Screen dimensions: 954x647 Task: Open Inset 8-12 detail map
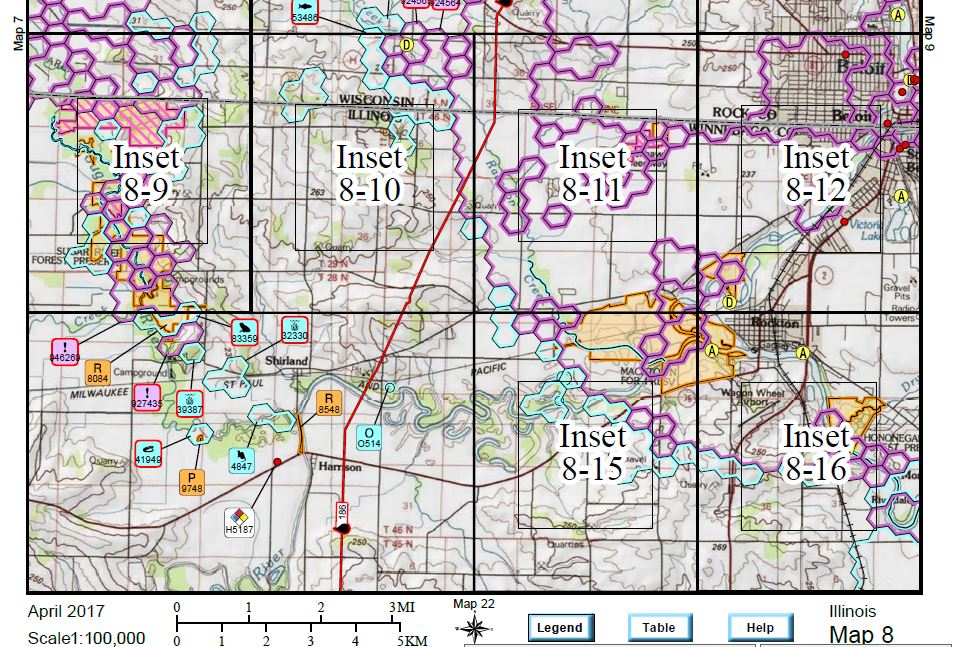810,178
